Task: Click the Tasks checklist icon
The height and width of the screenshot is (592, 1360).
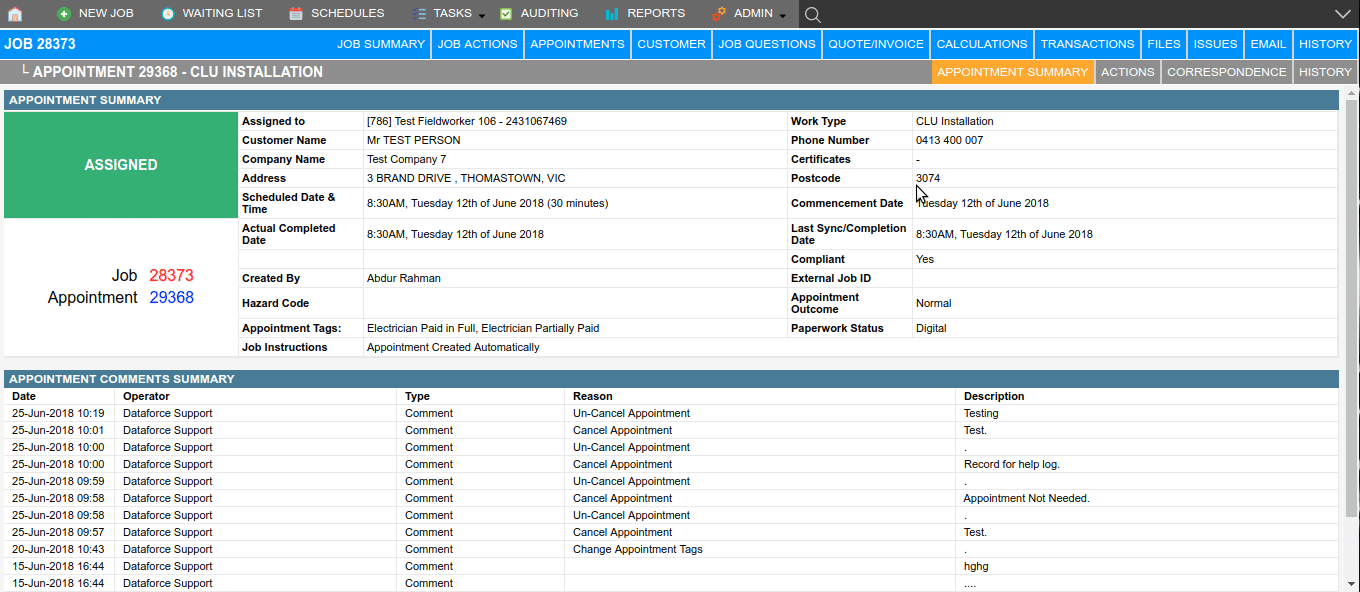Action: (x=418, y=14)
